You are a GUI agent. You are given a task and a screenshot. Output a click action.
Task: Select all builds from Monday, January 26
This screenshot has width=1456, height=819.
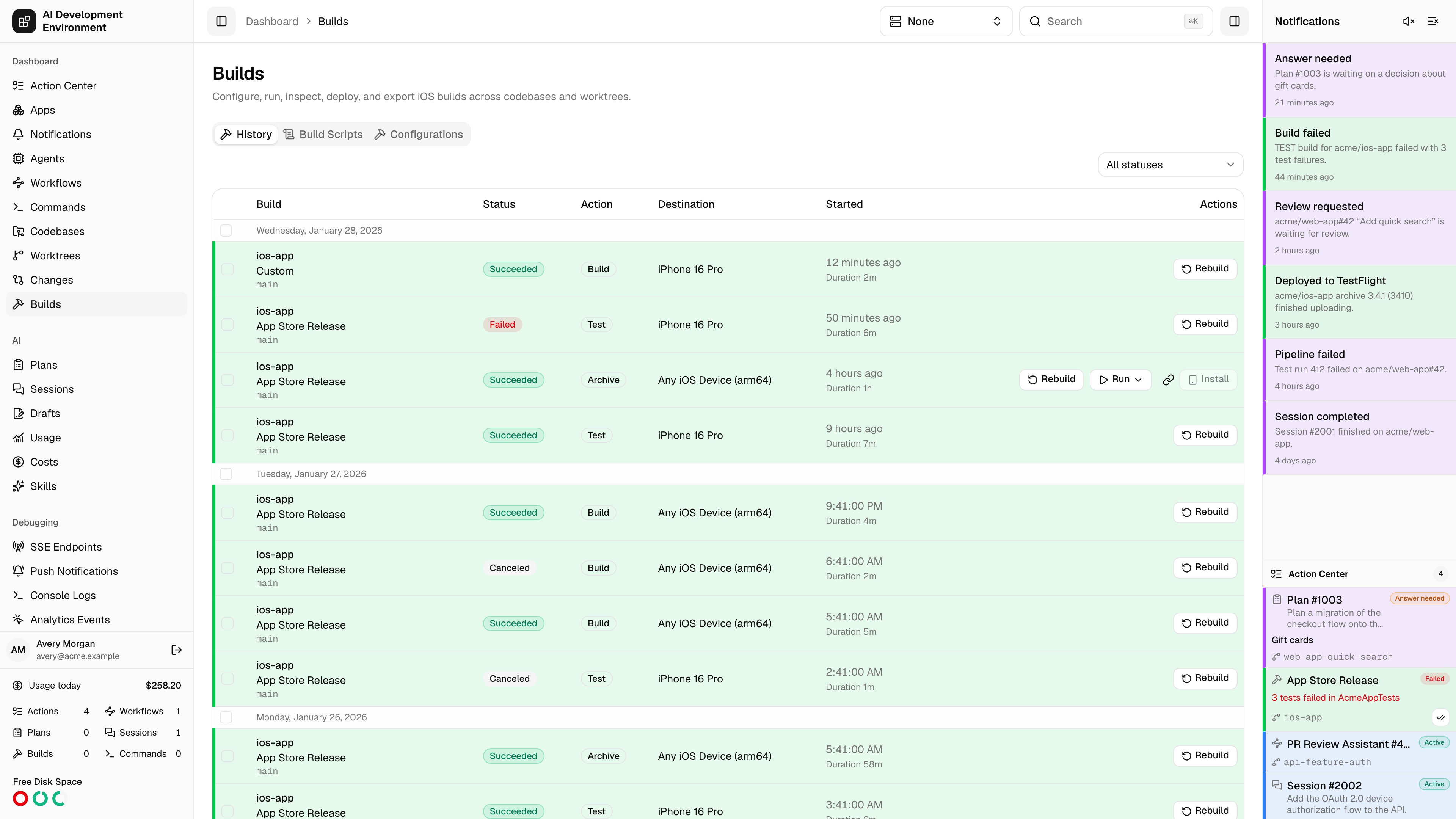[226, 718]
